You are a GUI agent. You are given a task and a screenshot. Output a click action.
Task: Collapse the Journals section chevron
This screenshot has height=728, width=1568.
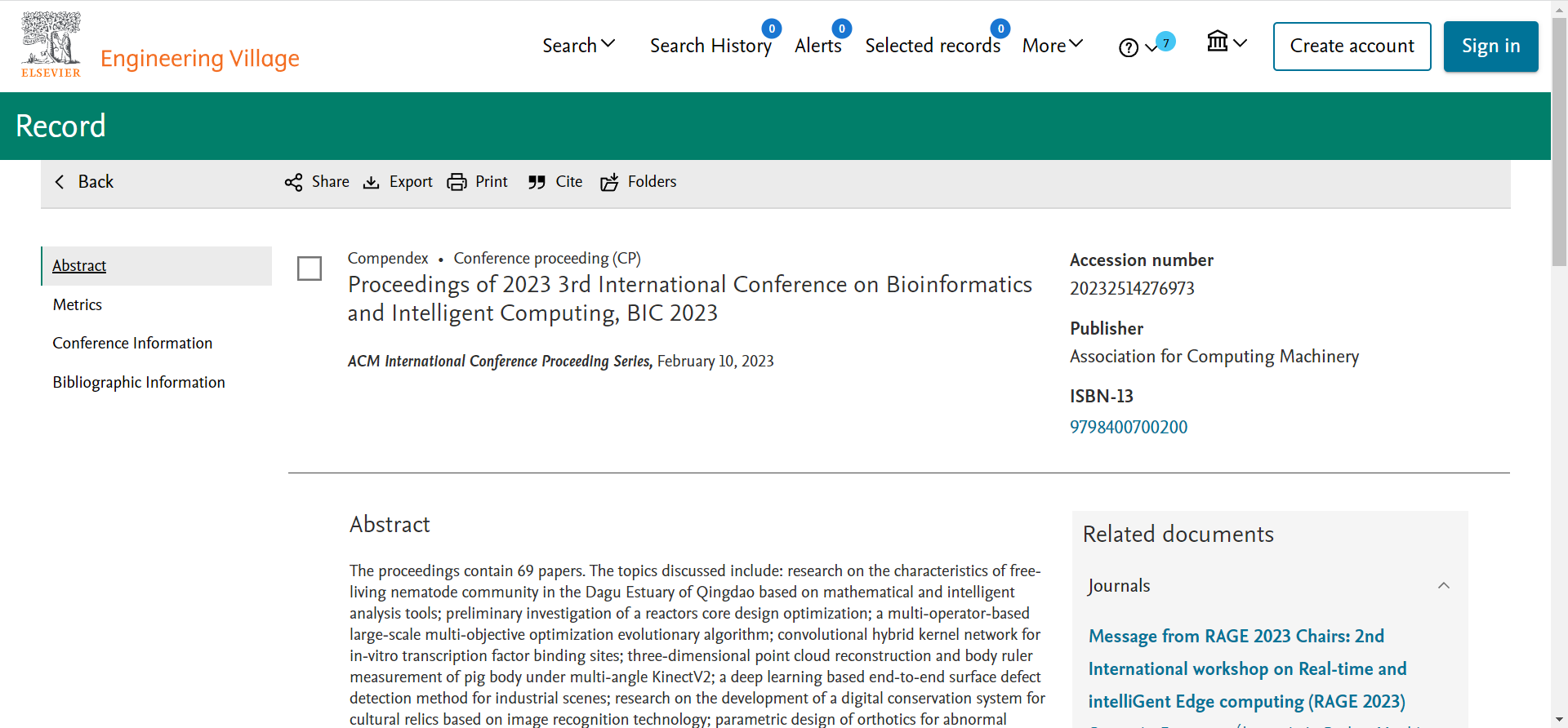click(x=1444, y=586)
